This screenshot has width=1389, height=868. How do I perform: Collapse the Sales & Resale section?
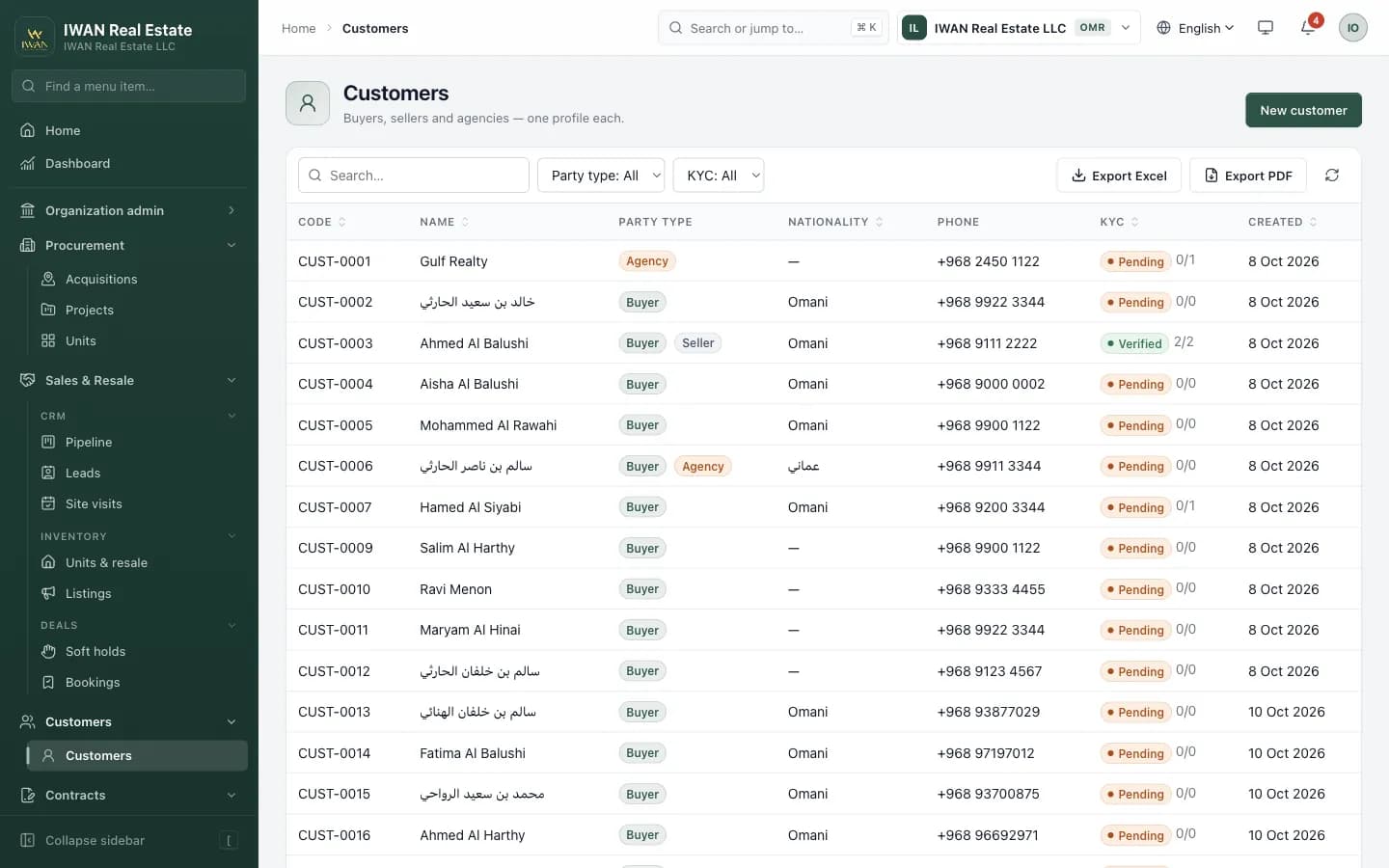click(129, 380)
